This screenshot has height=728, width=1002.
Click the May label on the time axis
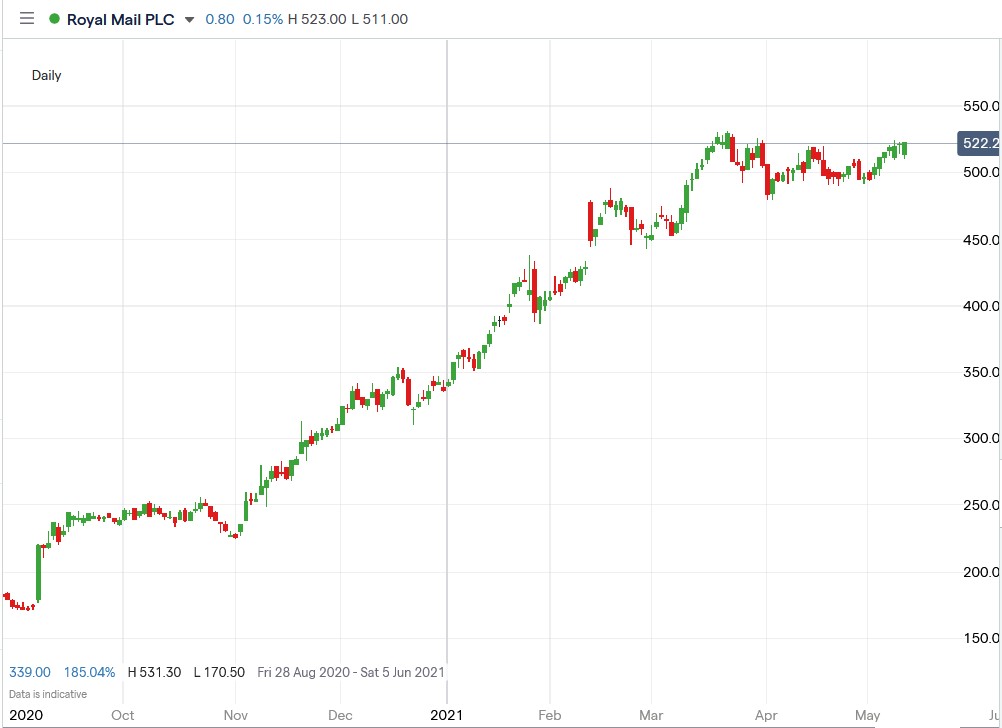(x=866, y=715)
